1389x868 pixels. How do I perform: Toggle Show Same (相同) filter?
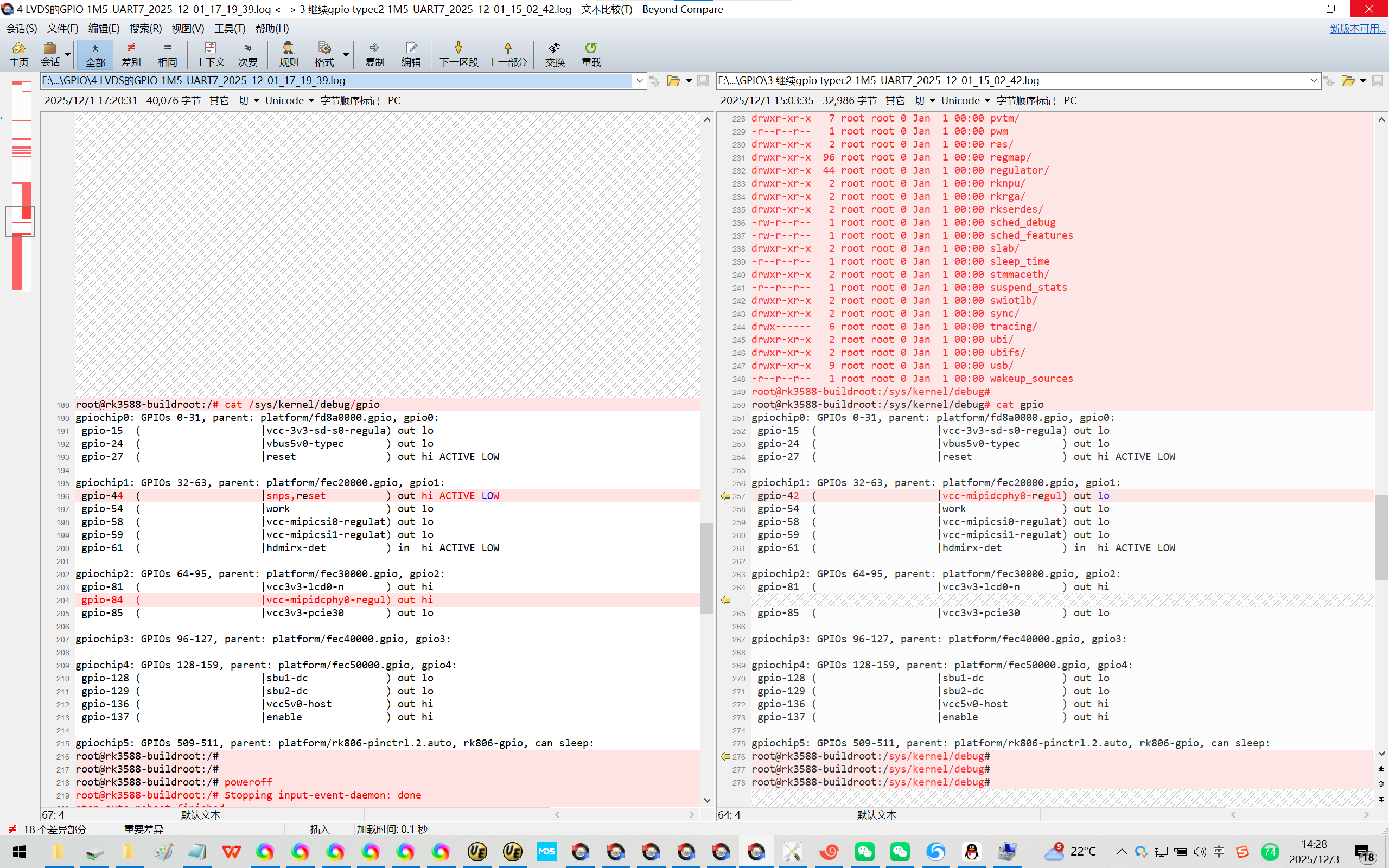[x=167, y=54]
